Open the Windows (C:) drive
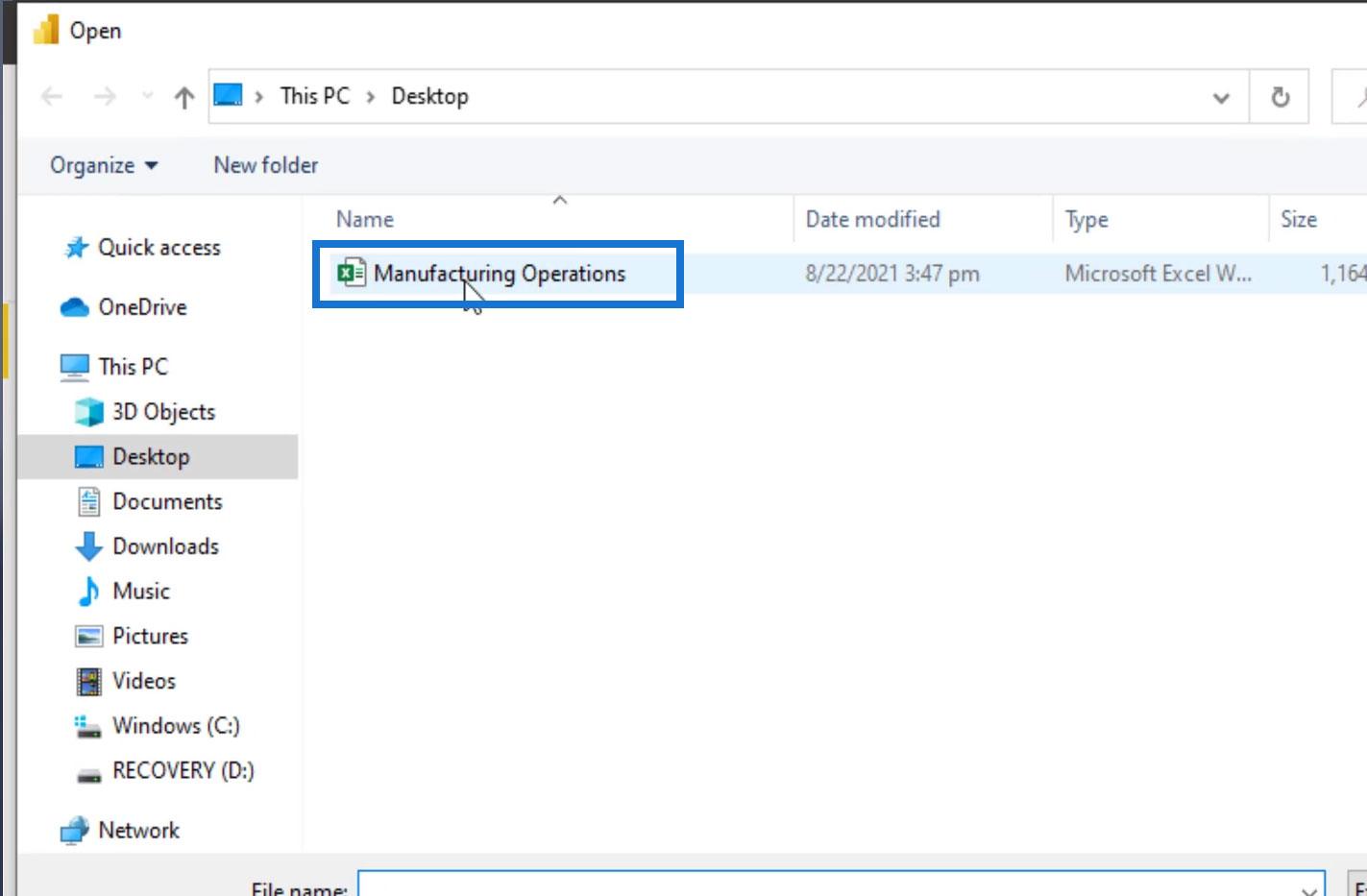The width and height of the screenshot is (1367, 896). (x=176, y=726)
